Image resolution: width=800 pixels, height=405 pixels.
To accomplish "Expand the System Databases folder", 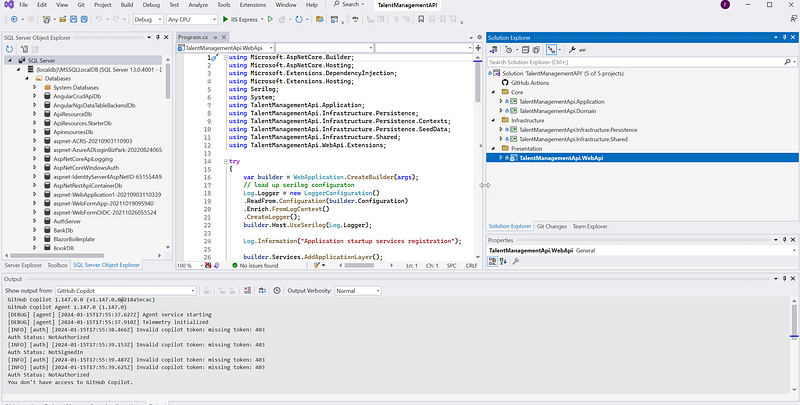I will pyautogui.click(x=35, y=87).
